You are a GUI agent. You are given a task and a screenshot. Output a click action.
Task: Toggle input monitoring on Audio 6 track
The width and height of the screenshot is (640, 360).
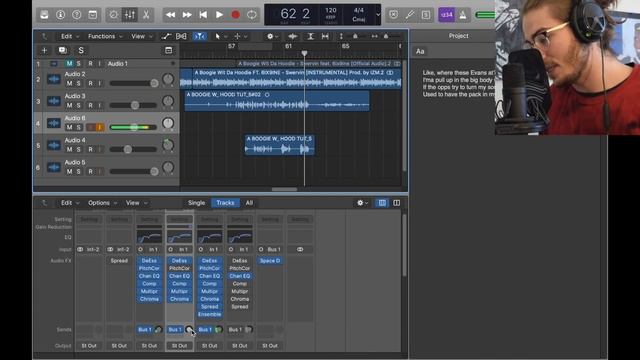[x=99, y=127]
